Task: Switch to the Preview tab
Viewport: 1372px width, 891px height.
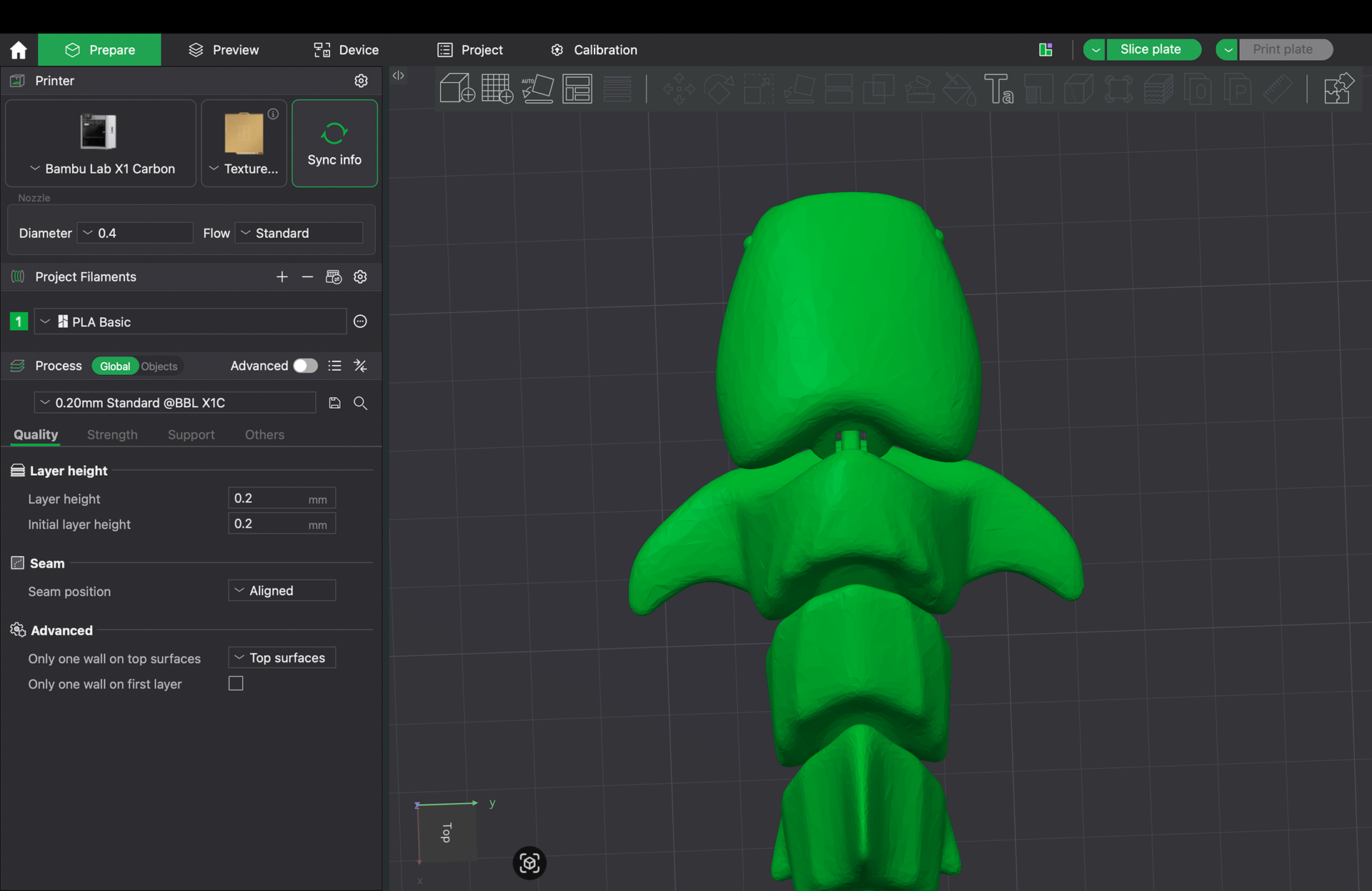Action: [224, 50]
